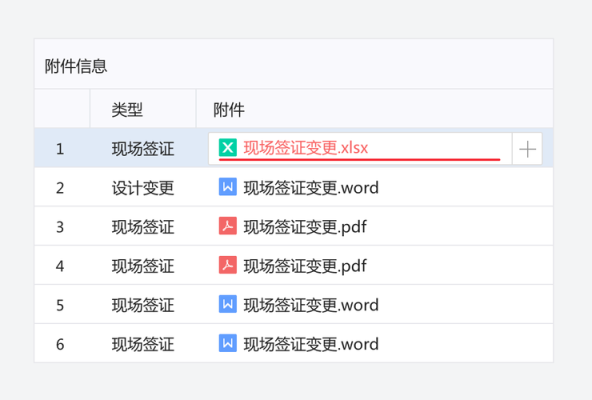Select the 设计变更 type cell
Image resolution: width=592 pixels, height=400 pixels.
[143, 188]
